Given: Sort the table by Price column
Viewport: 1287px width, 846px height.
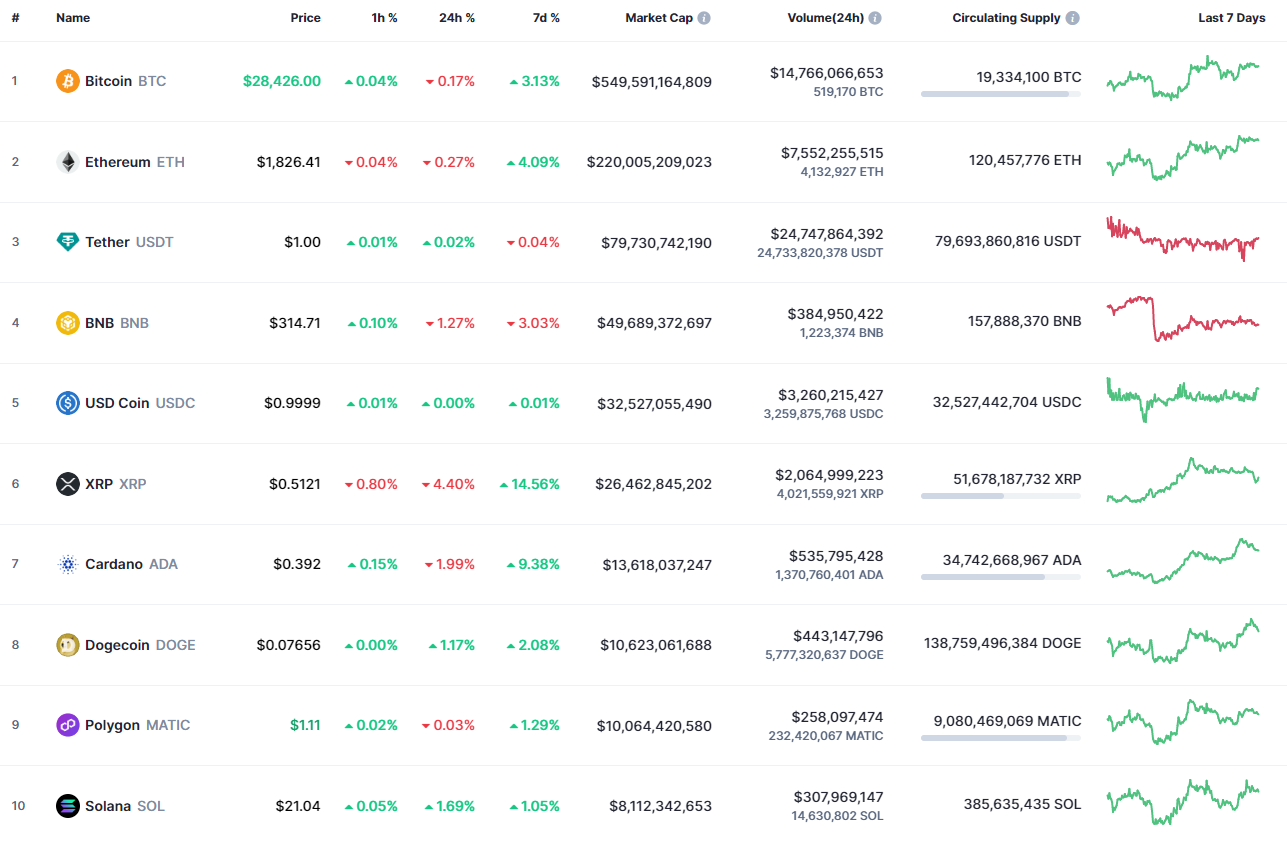Looking at the screenshot, I should coord(306,17).
